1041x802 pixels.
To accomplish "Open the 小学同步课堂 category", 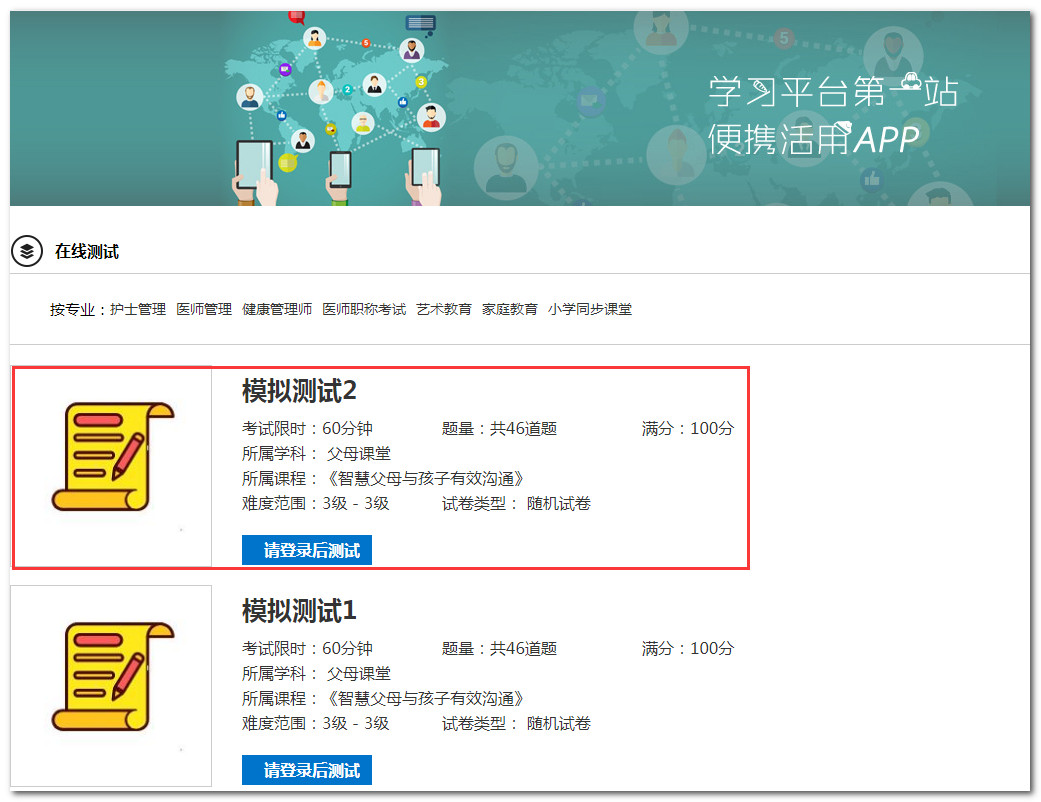I will point(590,310).
